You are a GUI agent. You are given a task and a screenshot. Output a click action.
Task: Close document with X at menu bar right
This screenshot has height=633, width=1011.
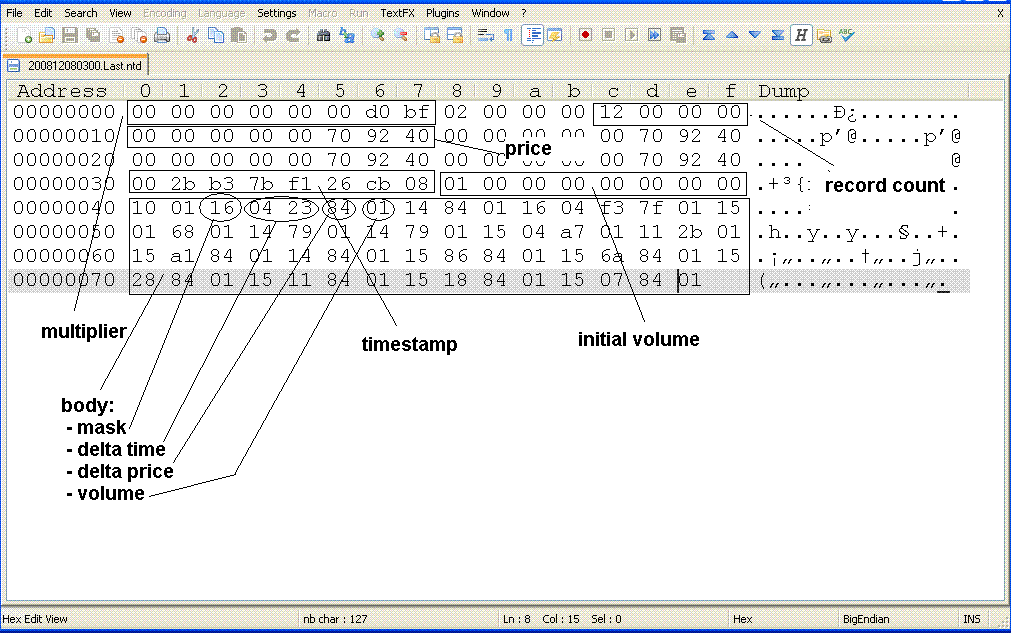click(x=1000, y=13)
